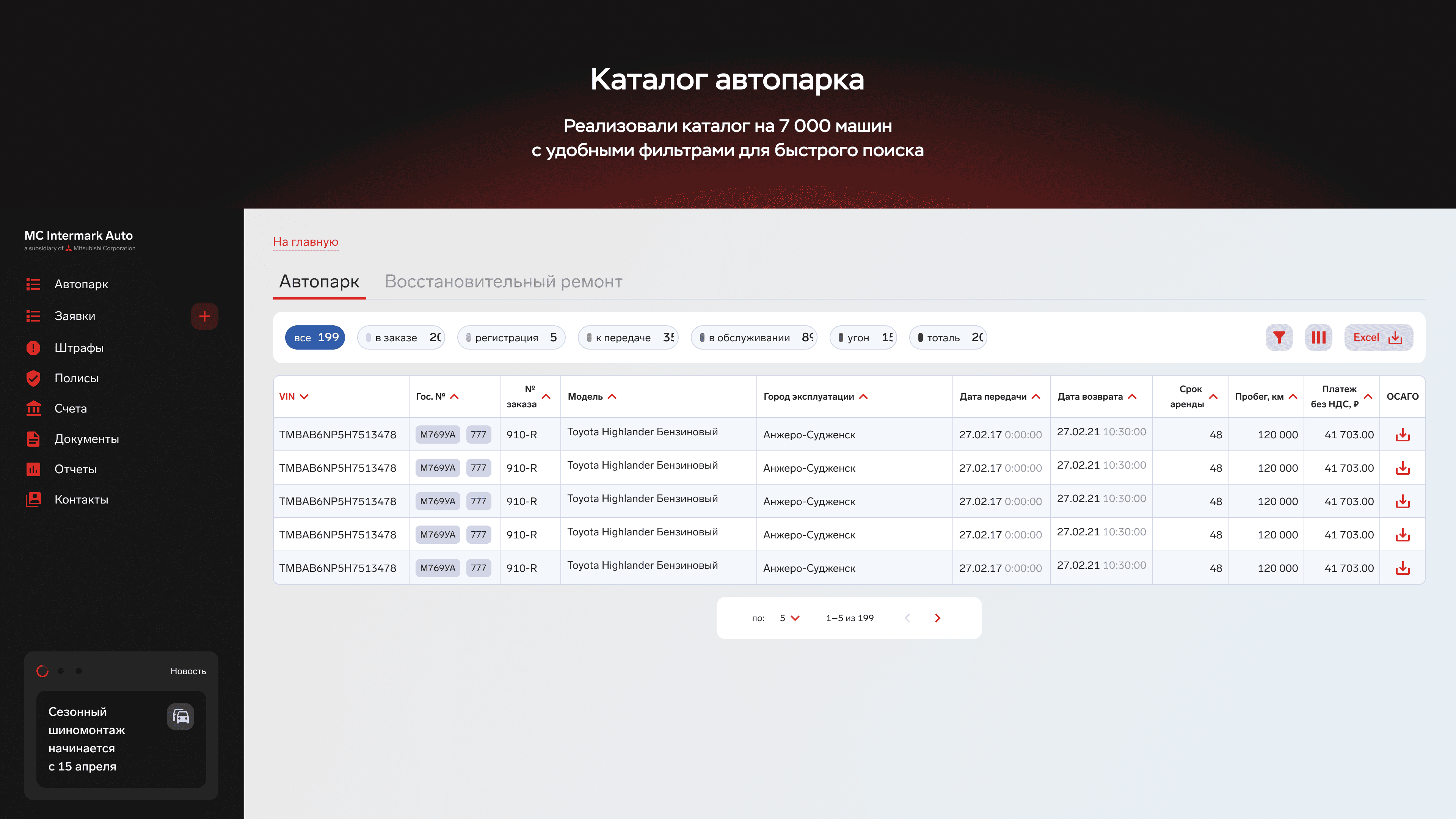Click the Mitsubishi logo in sidebar header
The width and height of the screenshot is (1456, 819).
click(68, 248)
